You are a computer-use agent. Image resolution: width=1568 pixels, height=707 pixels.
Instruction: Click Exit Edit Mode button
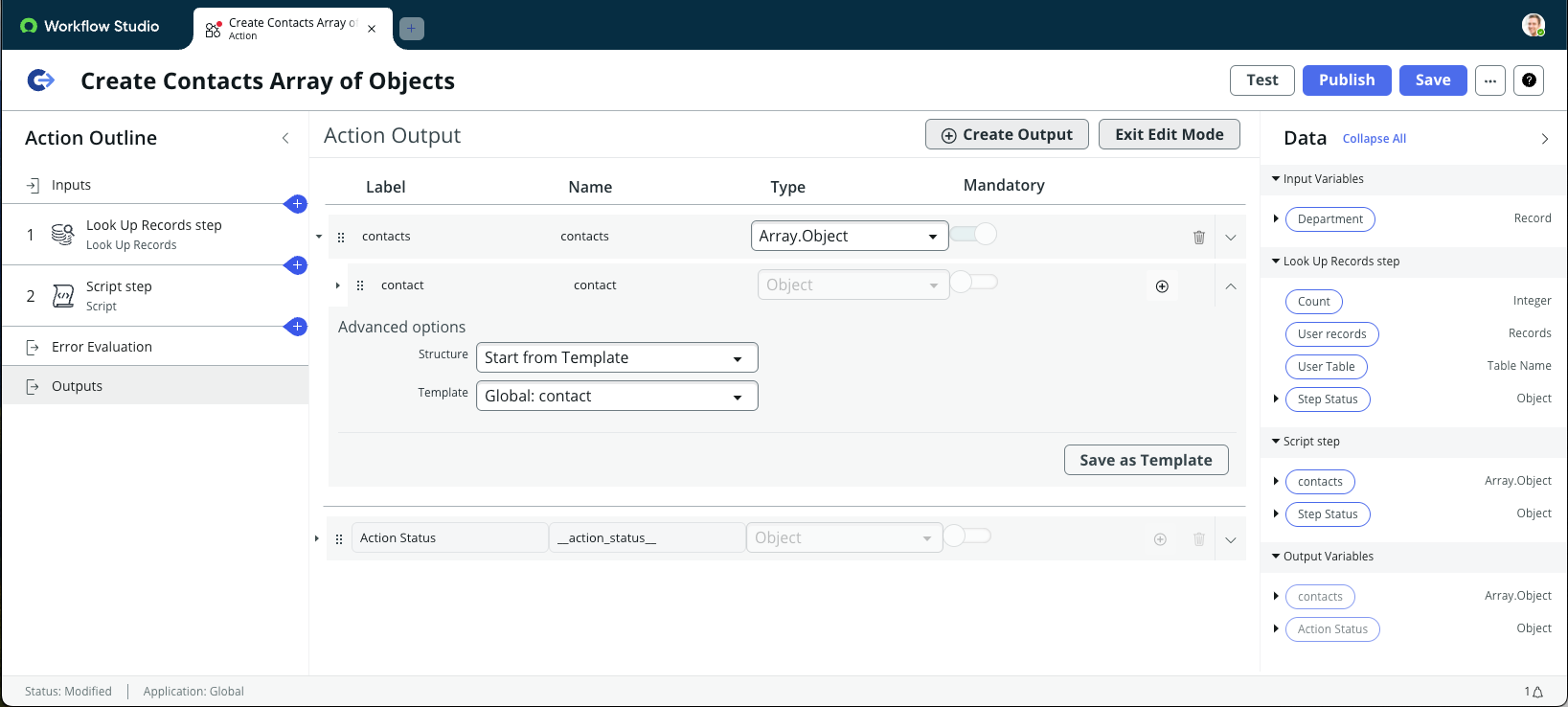coord(1170,134)
